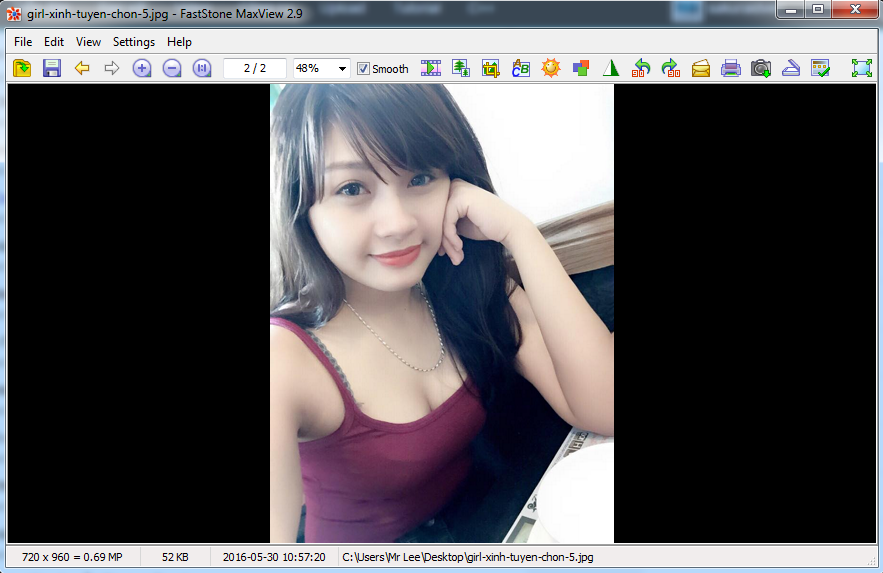
Task: Rotate the image right
Action: pyautogui.click(x=671, y=68)
